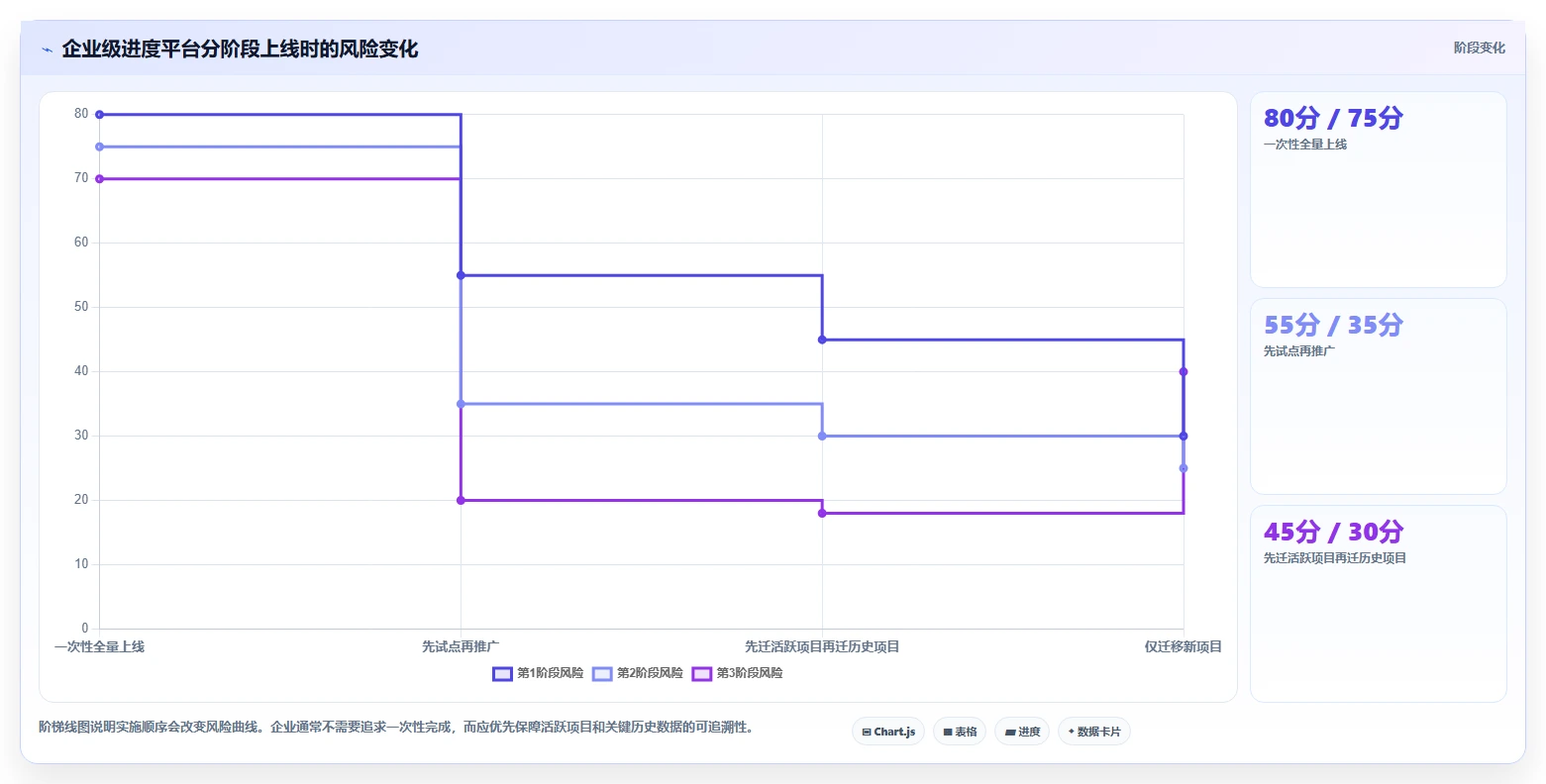
Task: Click the 第2阶段风险 point at 30 for 先迁活跃项目
Action: coord(822,436)
